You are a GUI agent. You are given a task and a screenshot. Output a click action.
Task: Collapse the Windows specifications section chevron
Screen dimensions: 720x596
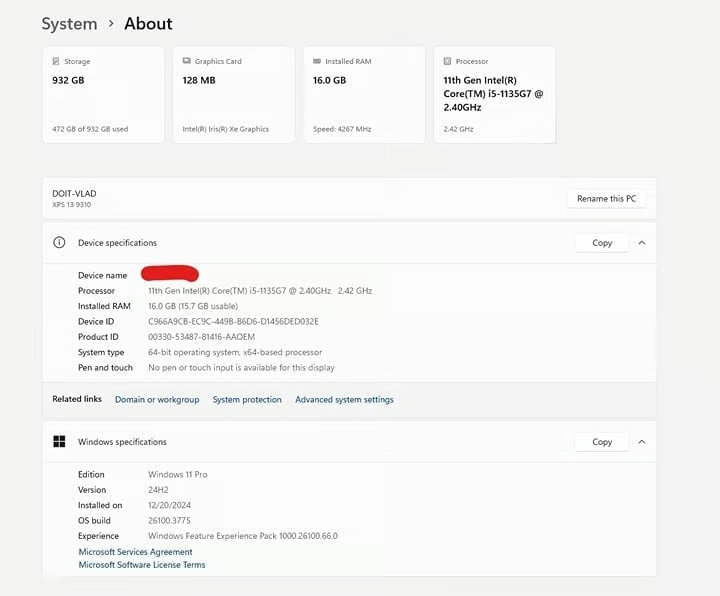tap(642, 442)
